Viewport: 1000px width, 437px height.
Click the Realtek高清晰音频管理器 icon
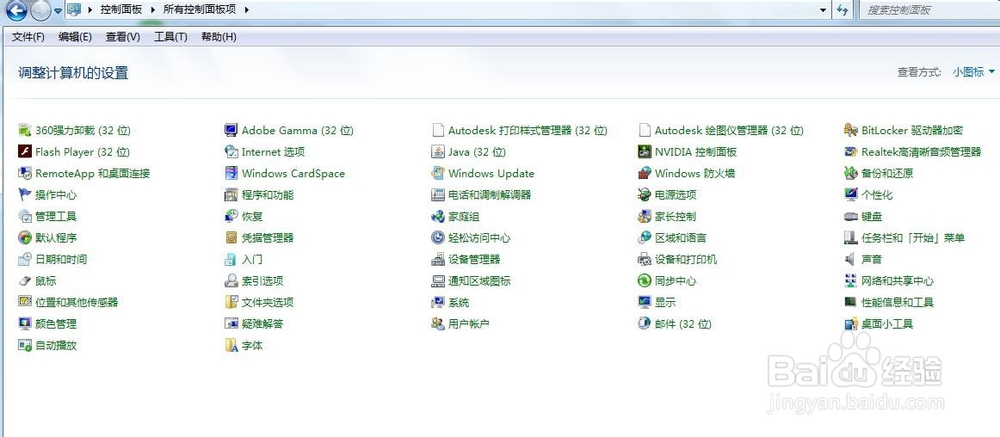coord(851,152)
